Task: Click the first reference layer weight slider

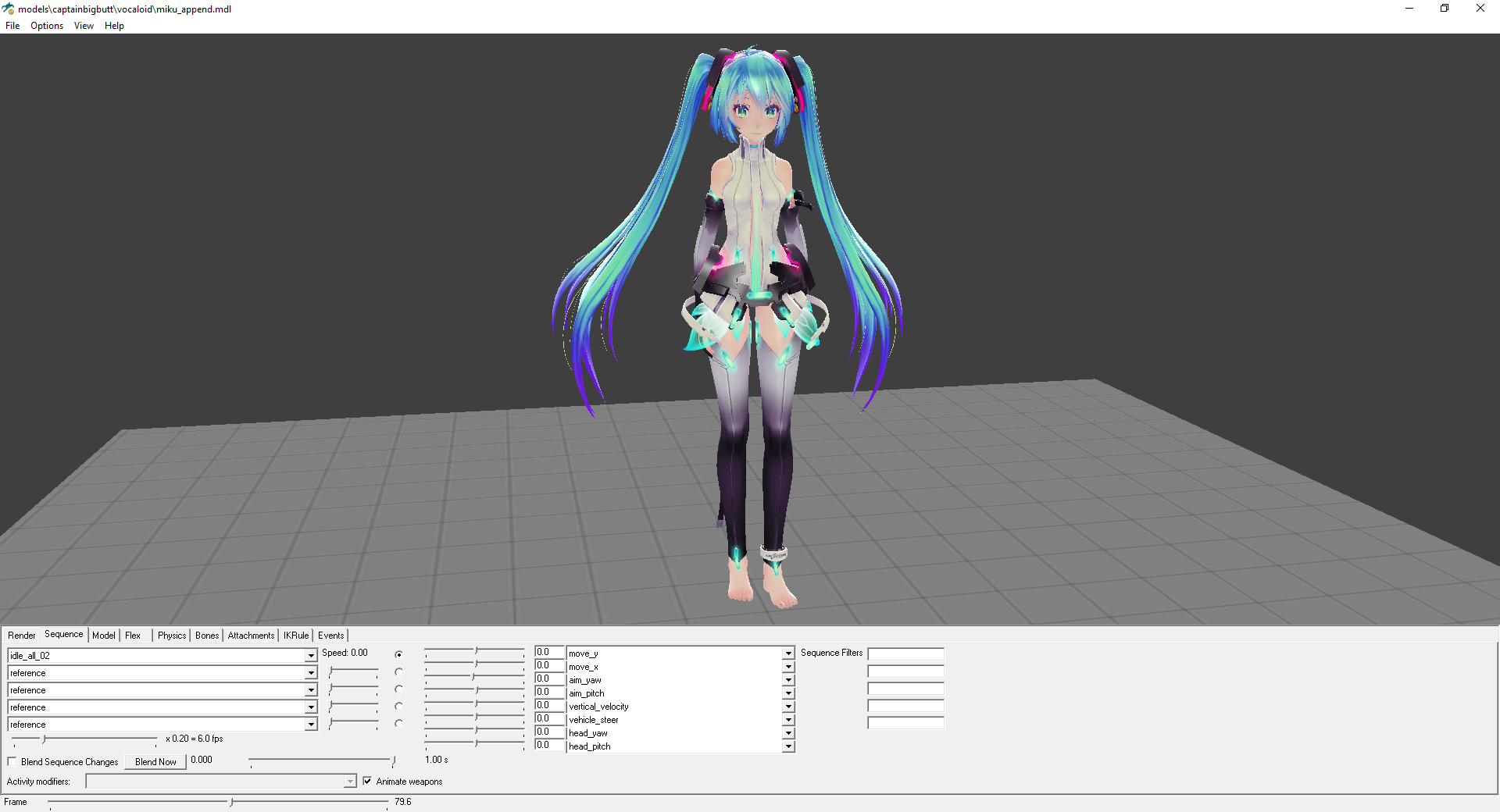Action: [x=354, y=671]
